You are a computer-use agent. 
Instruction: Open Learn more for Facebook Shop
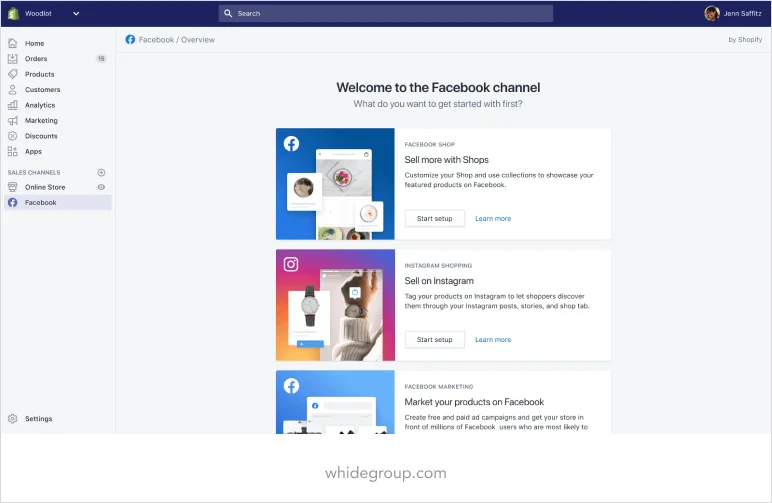tap(493, 219)
